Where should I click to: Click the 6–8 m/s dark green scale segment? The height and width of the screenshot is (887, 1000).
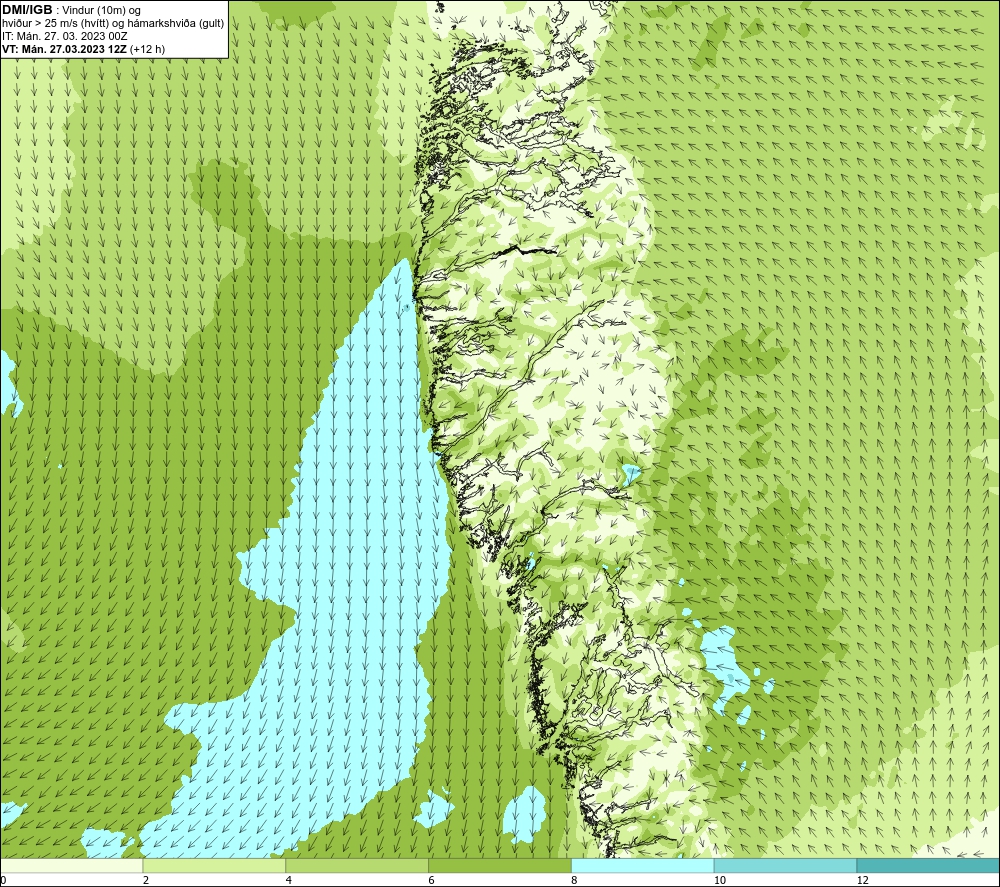(500, 865)
